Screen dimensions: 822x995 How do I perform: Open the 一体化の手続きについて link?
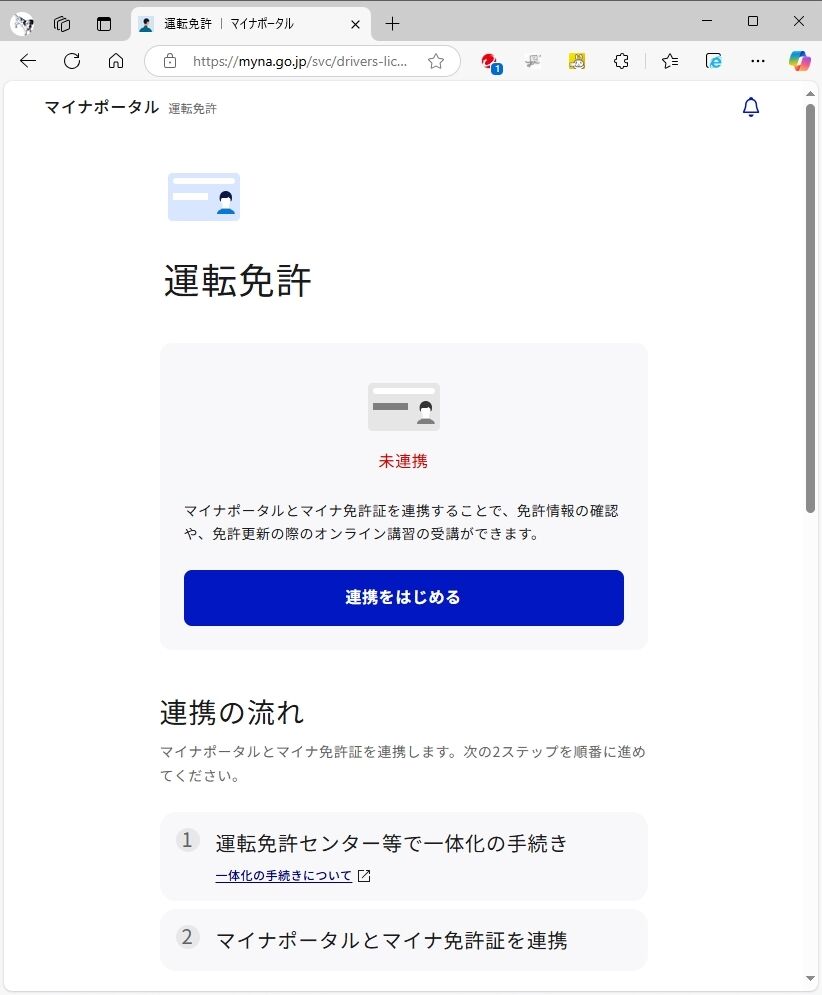click(x=283, y=876)
